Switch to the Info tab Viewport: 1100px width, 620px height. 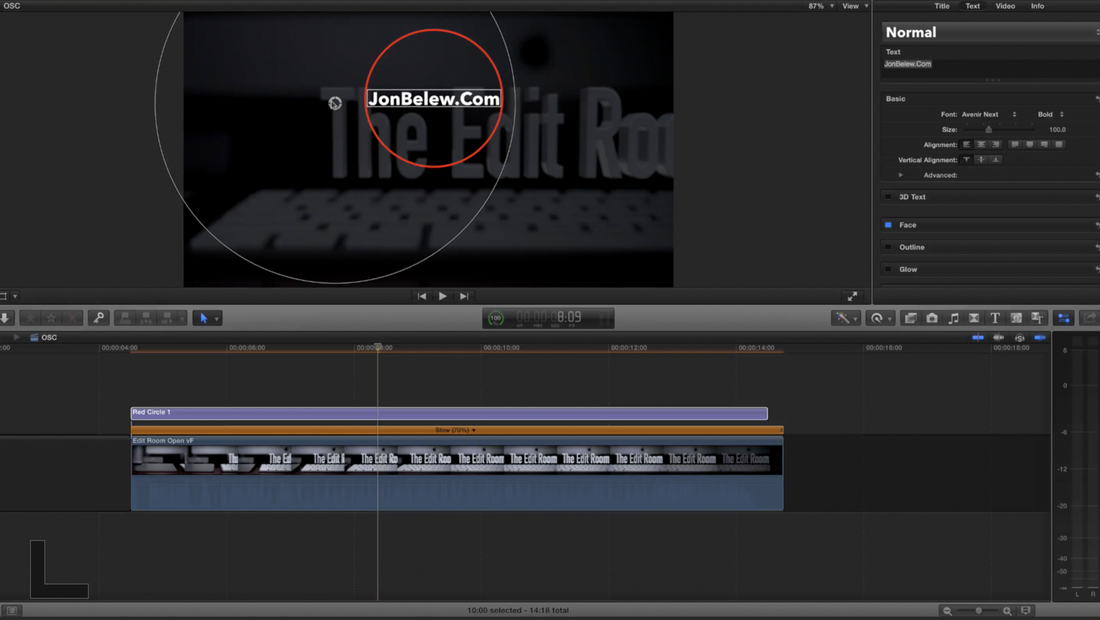(1037, 5)
